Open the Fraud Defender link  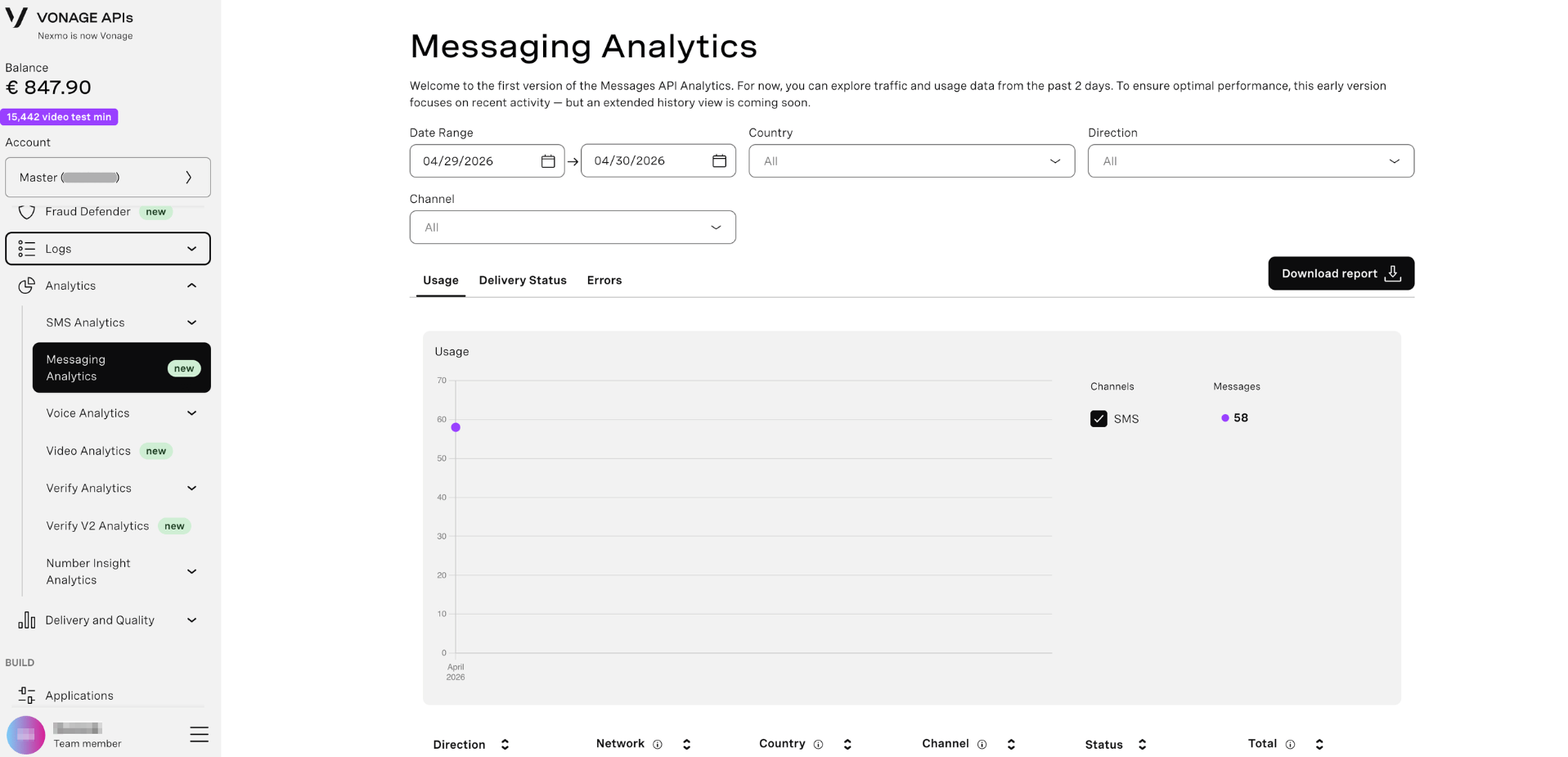88,212
